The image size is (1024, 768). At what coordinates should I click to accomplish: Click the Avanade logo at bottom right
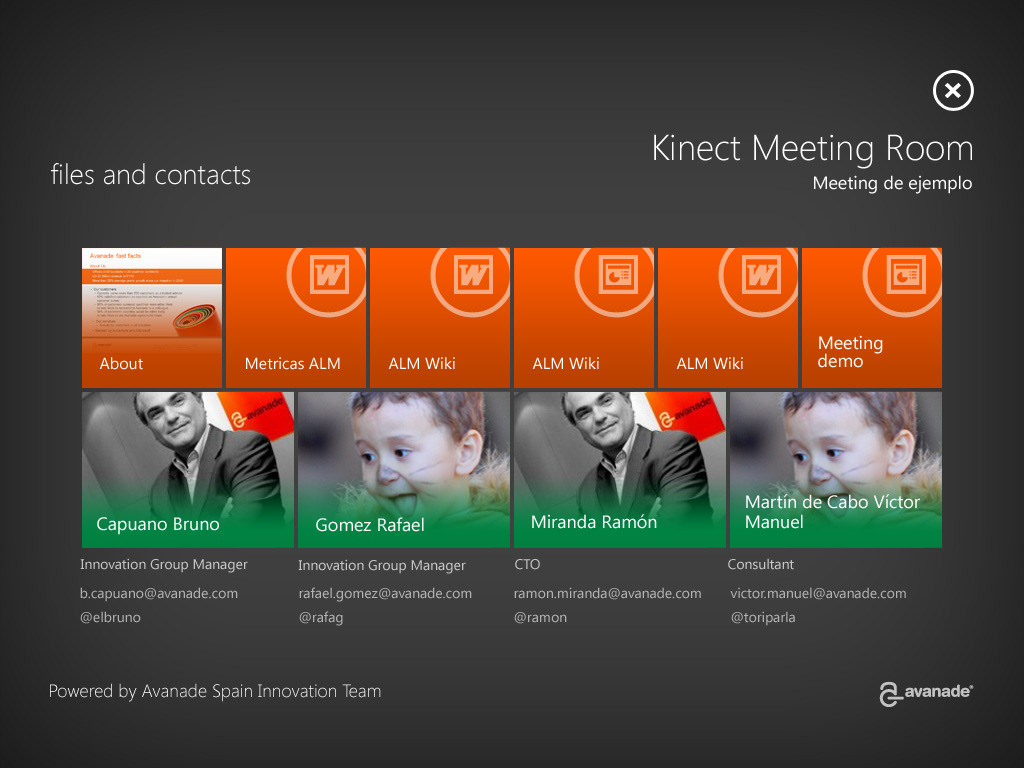pyautogui.click(x=926, y=694)
